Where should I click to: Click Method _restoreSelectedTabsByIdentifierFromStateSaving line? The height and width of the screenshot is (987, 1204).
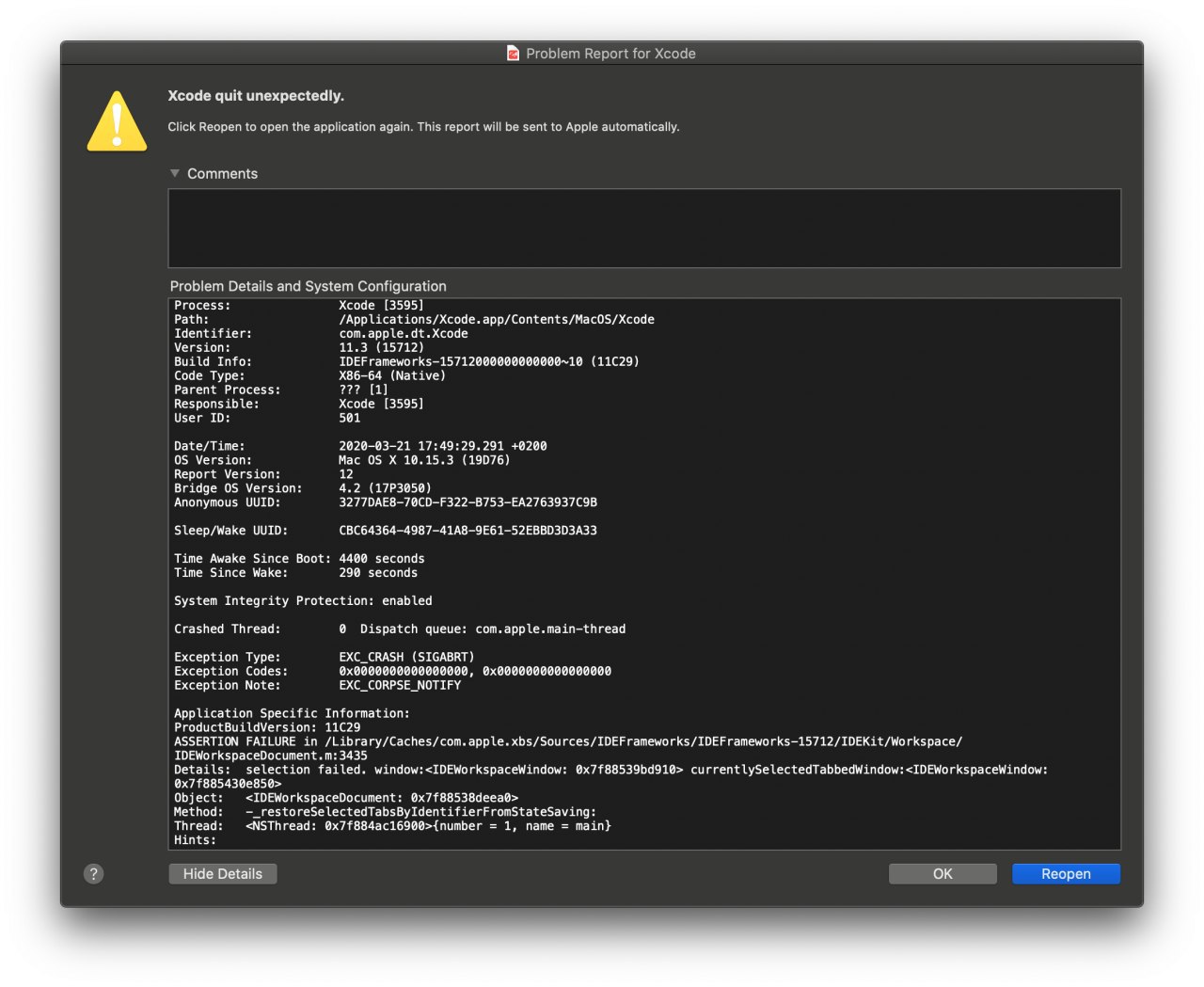[x=385, y=814]
